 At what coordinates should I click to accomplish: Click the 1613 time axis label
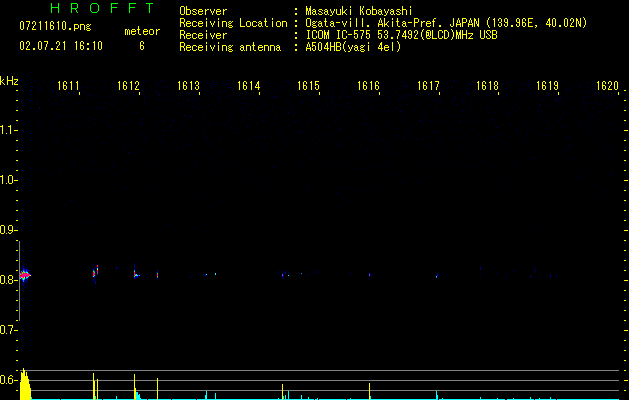pos(189,85)
